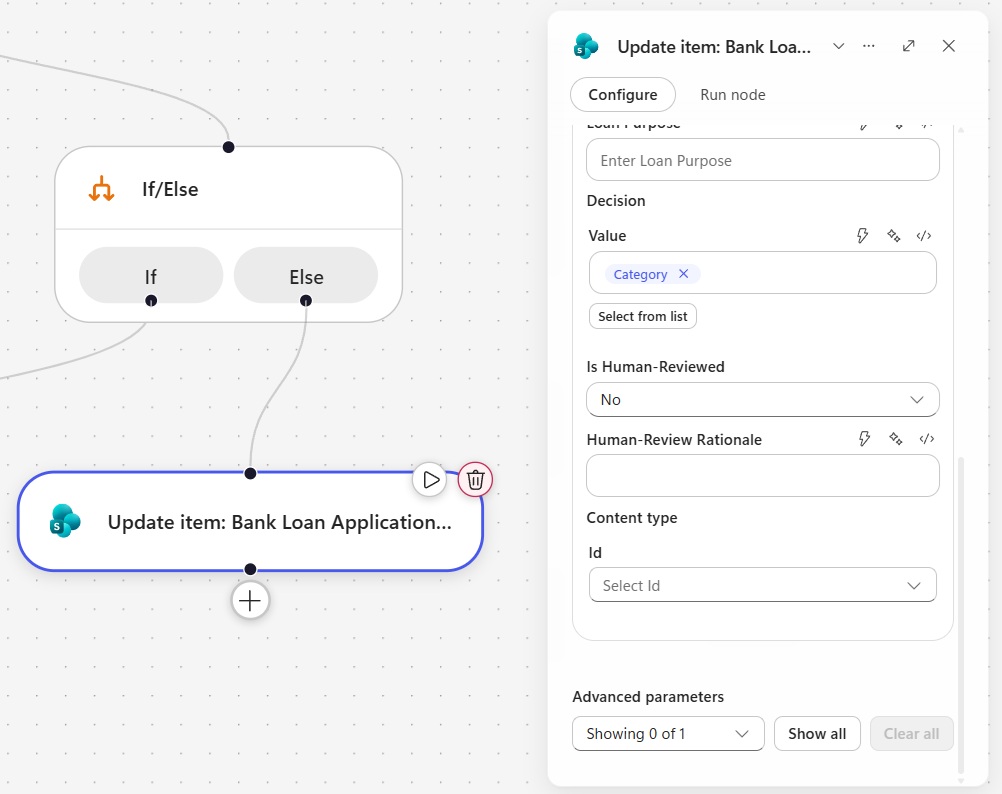Remove the Category token from Value field

[x=683, y=274]
